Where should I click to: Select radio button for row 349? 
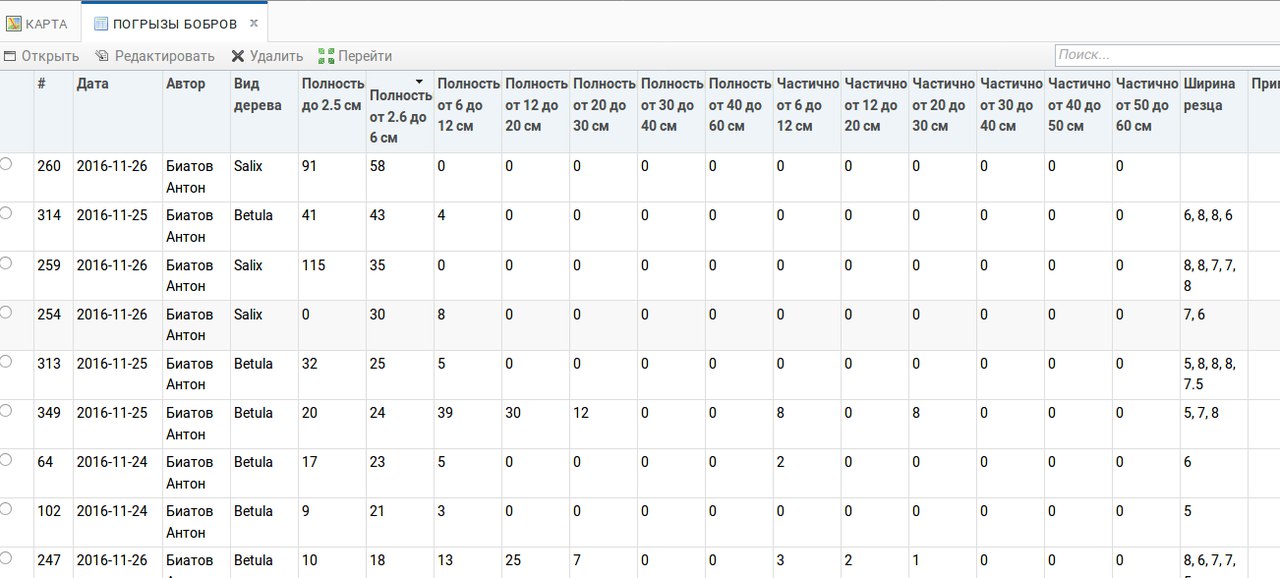(6, 410)
